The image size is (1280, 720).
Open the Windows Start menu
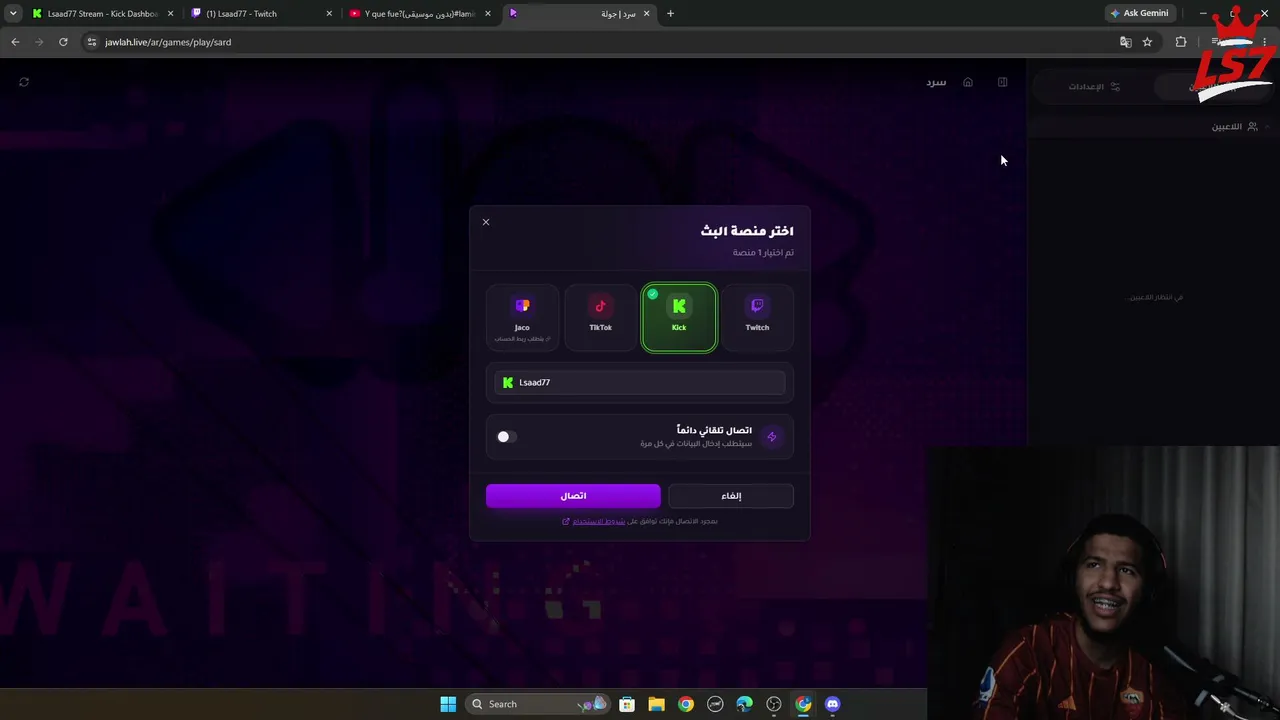coord(448,704)
